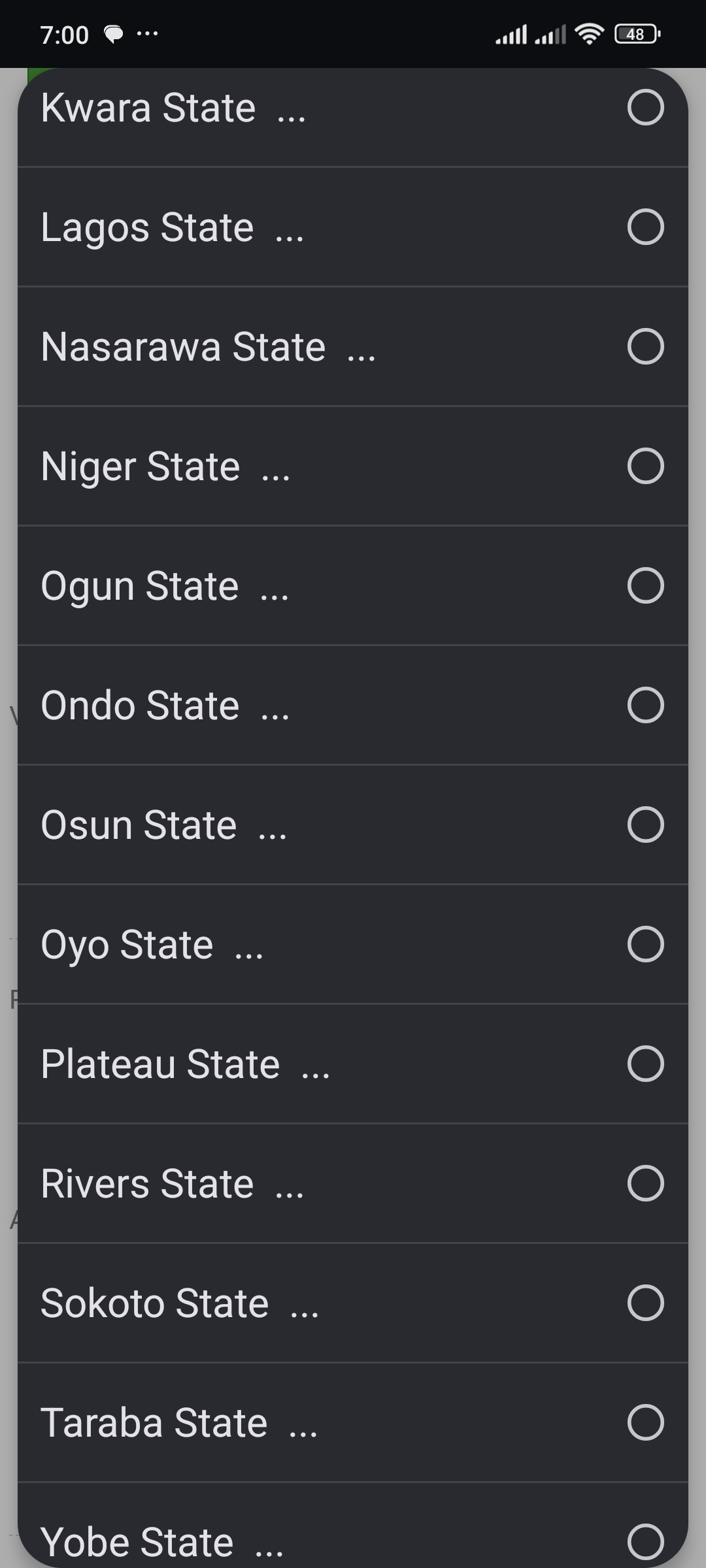Select the Lagos State radio button
706x1568 pixels.
coord(645,227)
